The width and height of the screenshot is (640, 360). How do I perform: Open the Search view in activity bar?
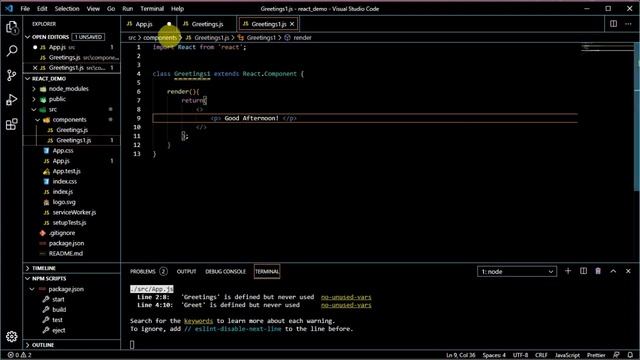click(12, 51)
